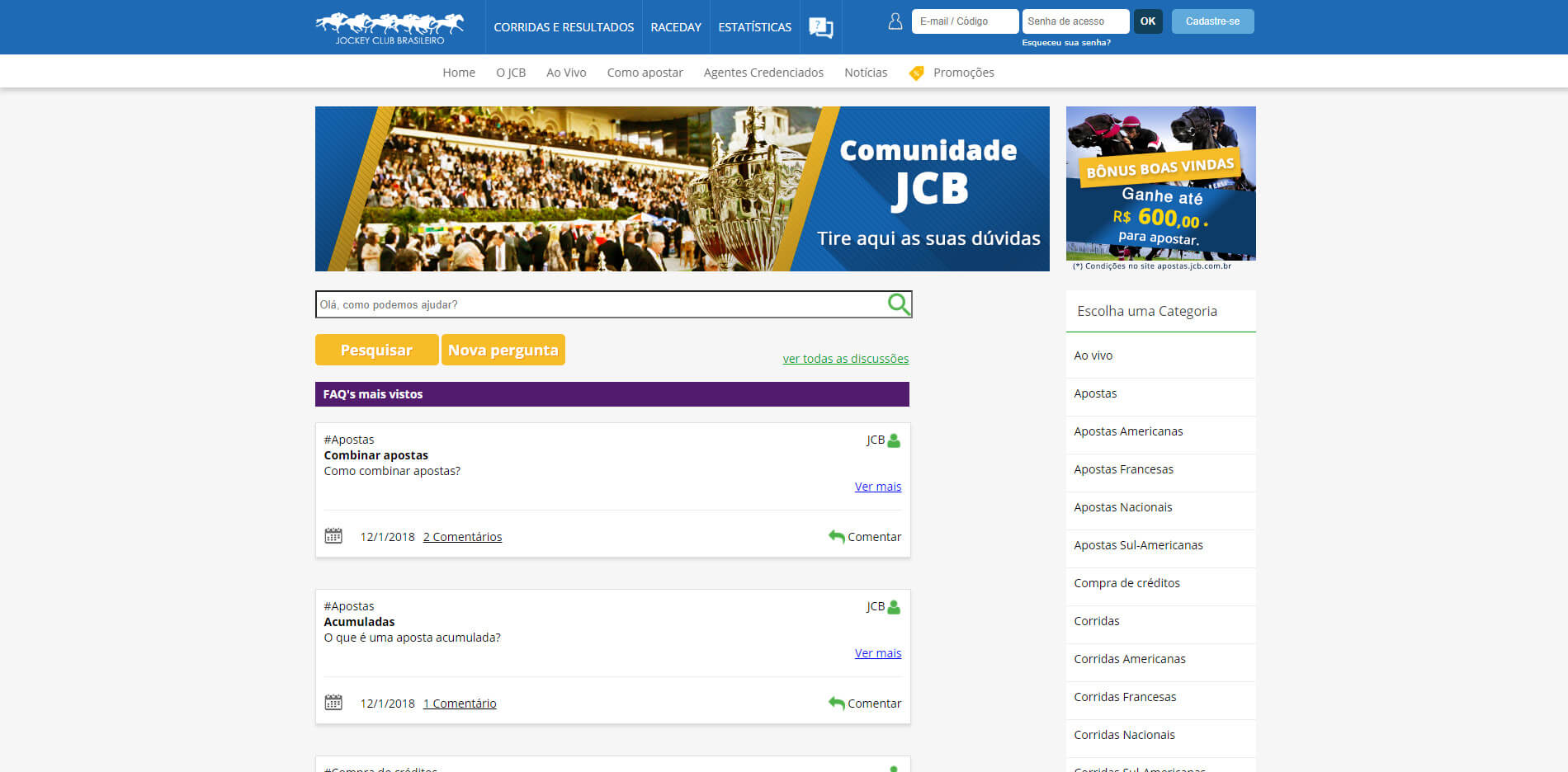
Task: Select Corridas Nacionais category
Action: (x=1160, y=735)
